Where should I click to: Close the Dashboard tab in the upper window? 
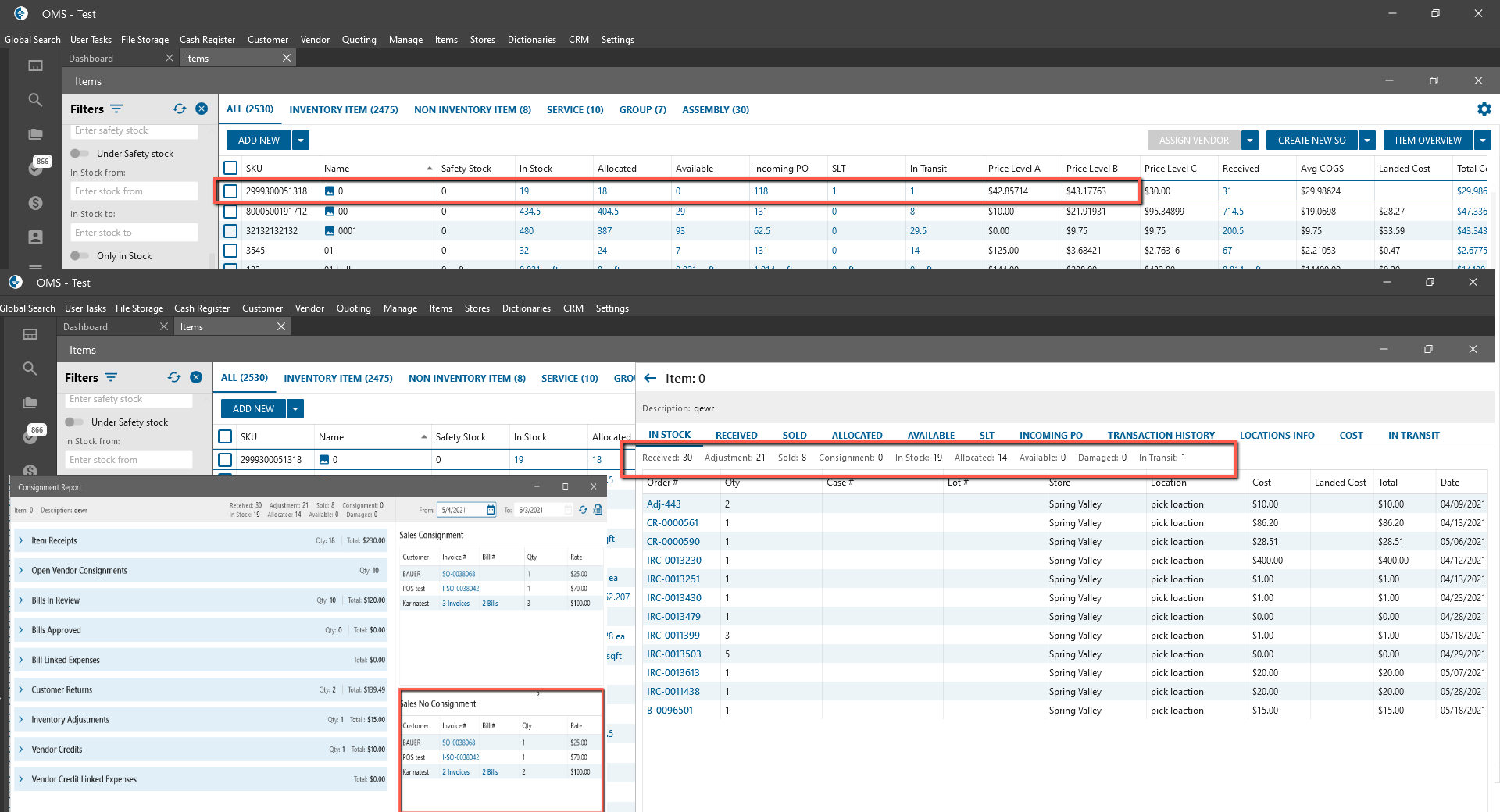tap(170, 59)
